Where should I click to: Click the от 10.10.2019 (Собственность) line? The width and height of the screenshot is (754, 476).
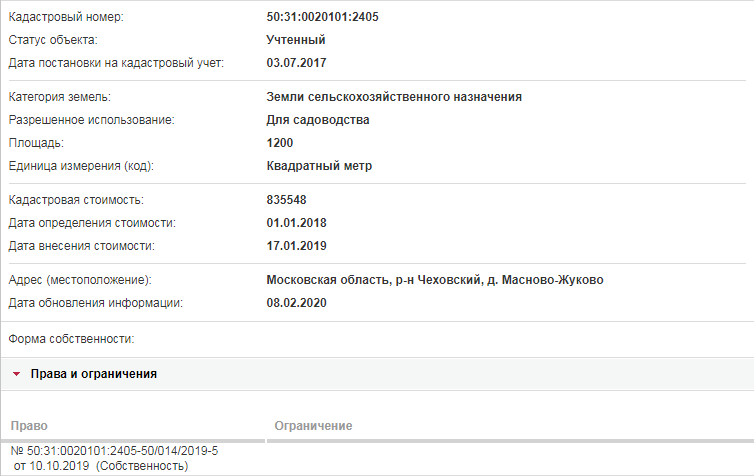tap(101, 466)
